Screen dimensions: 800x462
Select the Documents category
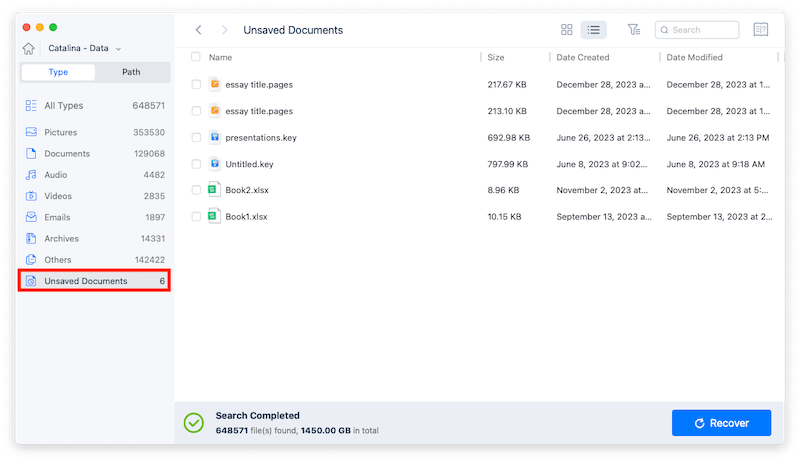[94, 153]
